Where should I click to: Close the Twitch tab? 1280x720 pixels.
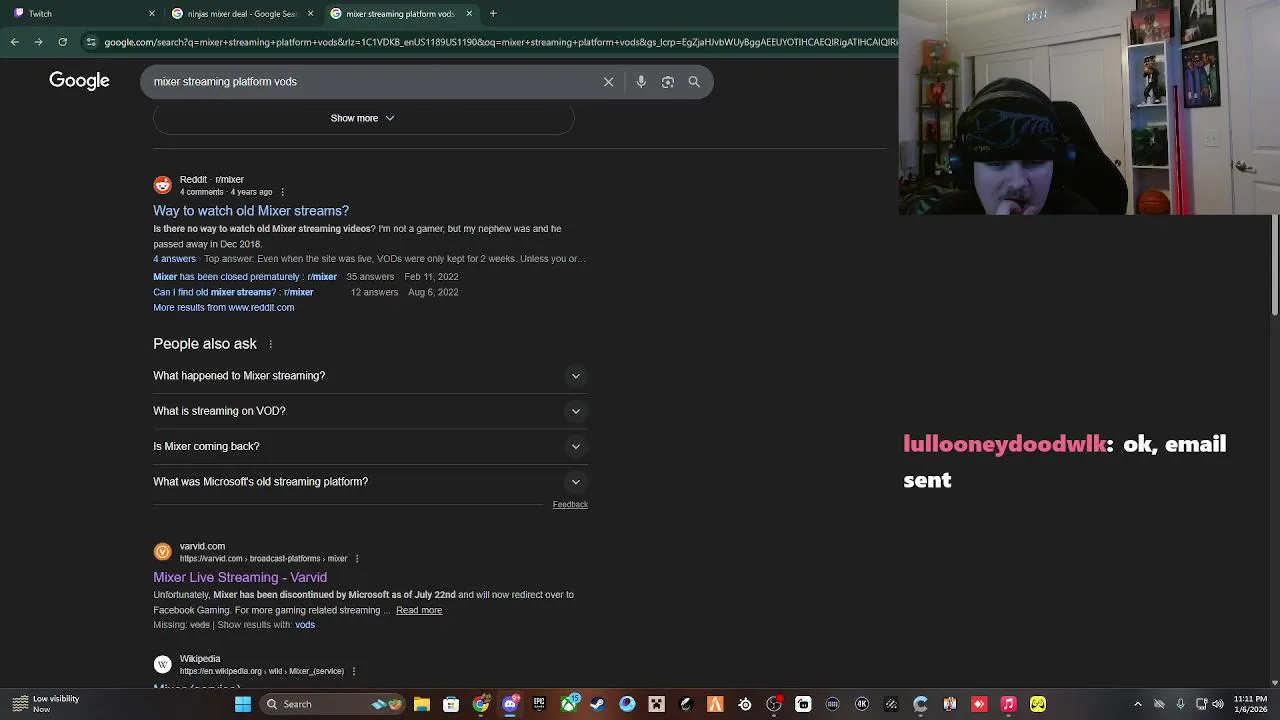(152, 13)
